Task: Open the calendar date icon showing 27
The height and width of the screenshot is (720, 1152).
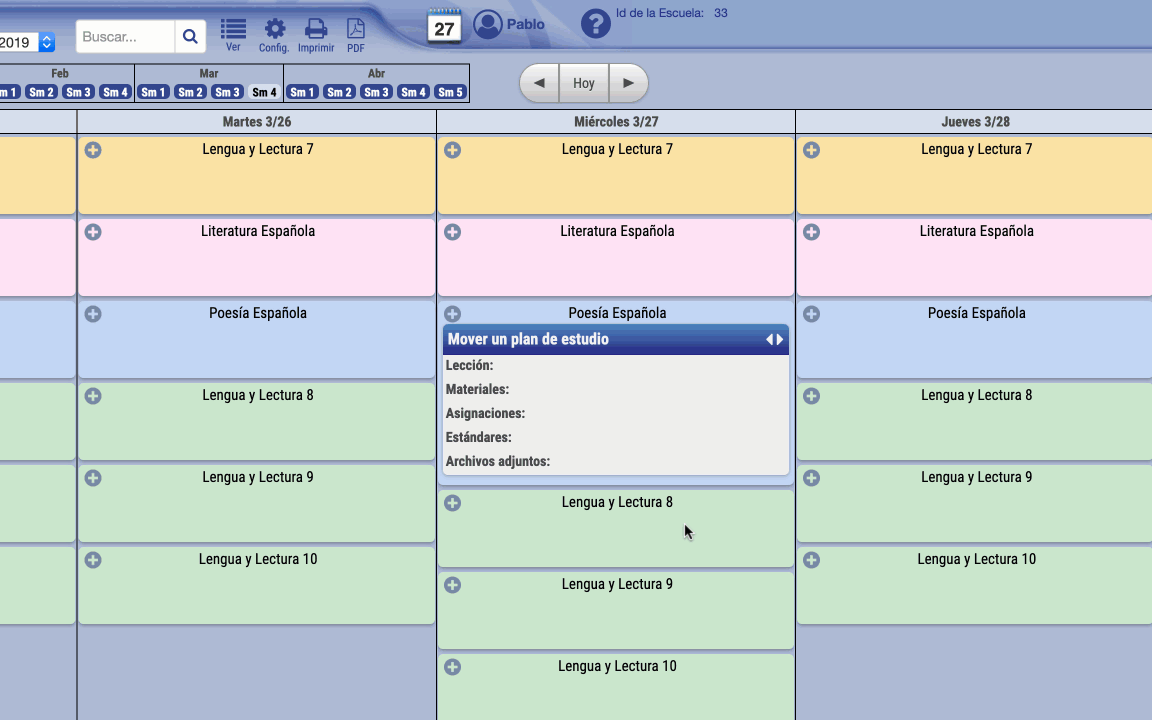Action: pyautogui.click(x=444, y=26)
